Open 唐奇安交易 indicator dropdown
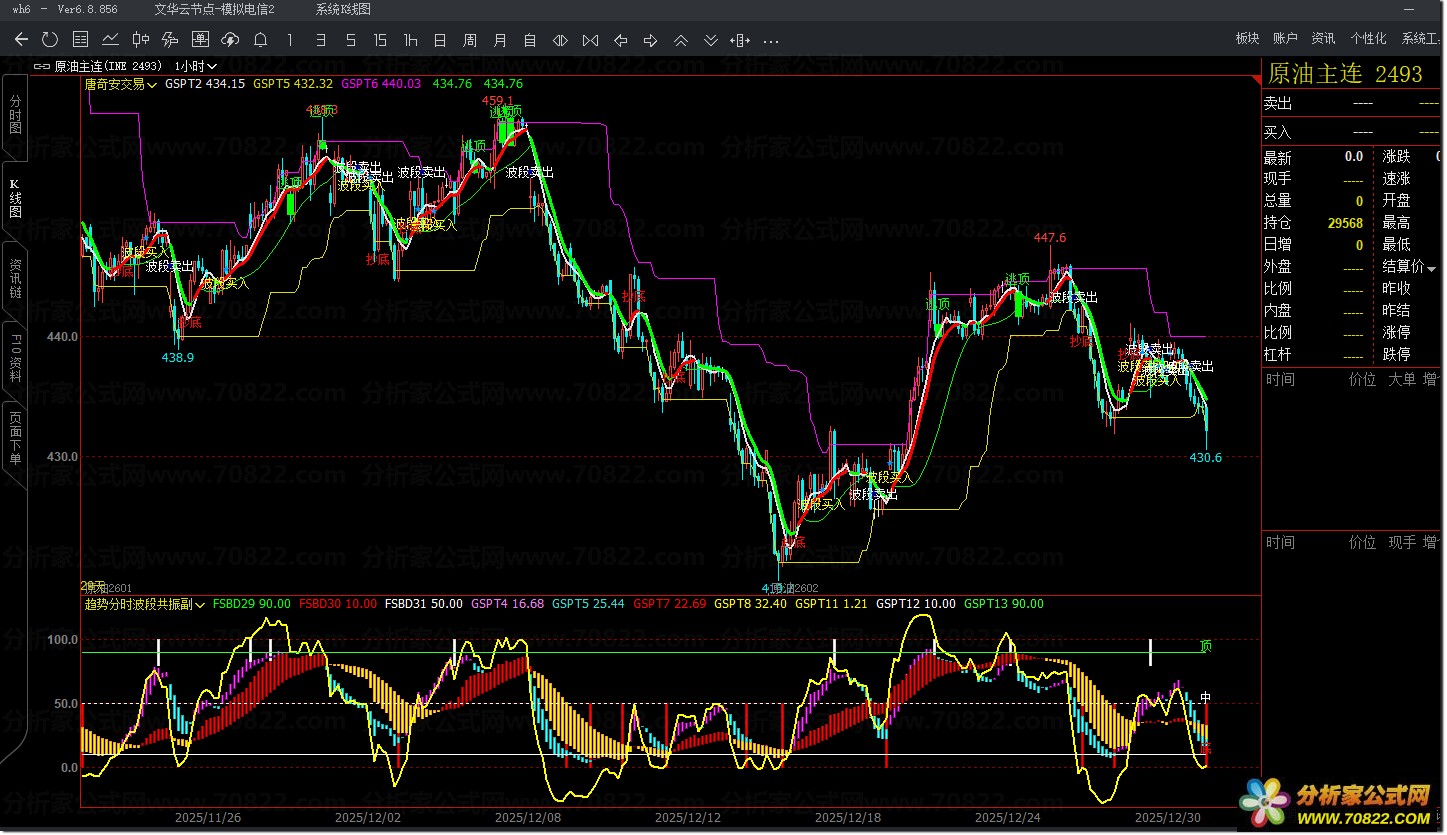Image resolution: width=1447 pixels, height=835 pixels. tap(120, 84)
